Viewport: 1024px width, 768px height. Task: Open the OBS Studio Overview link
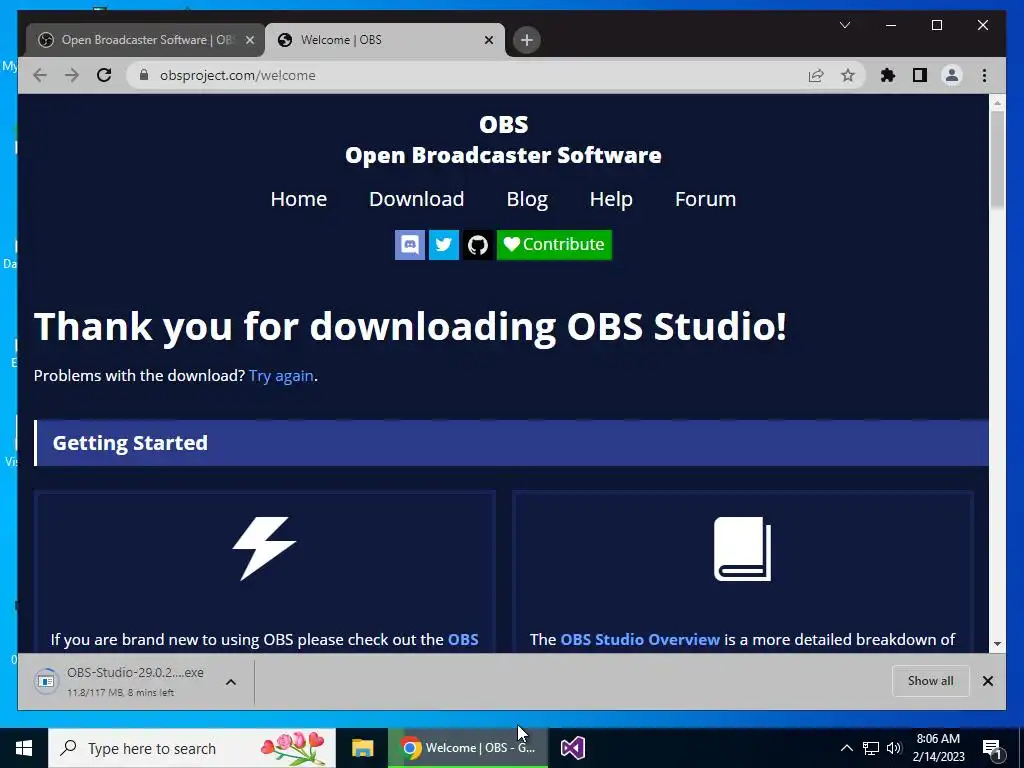click(640, 639)
